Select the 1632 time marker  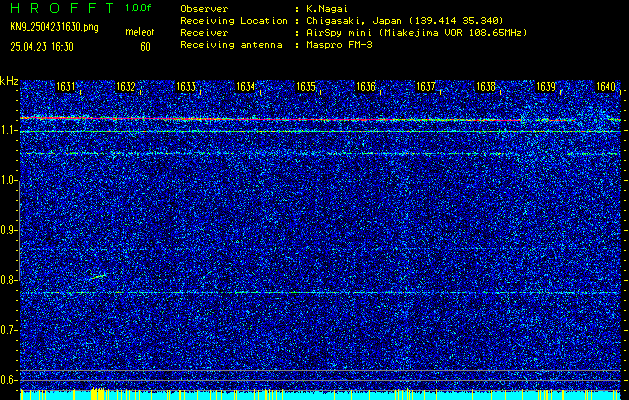point(125,87)
